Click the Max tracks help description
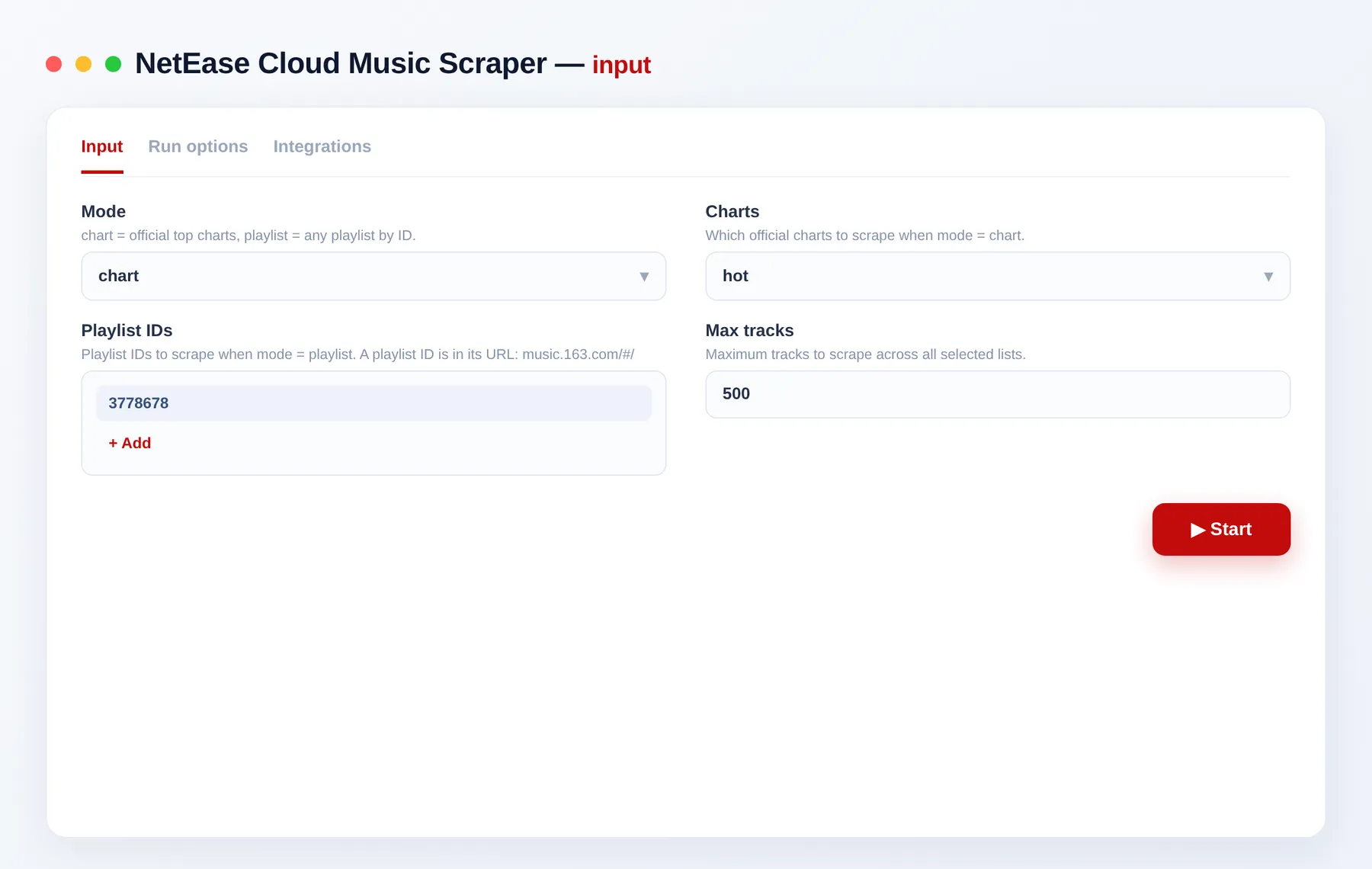The image size is (1372, 869). (865, 354)
